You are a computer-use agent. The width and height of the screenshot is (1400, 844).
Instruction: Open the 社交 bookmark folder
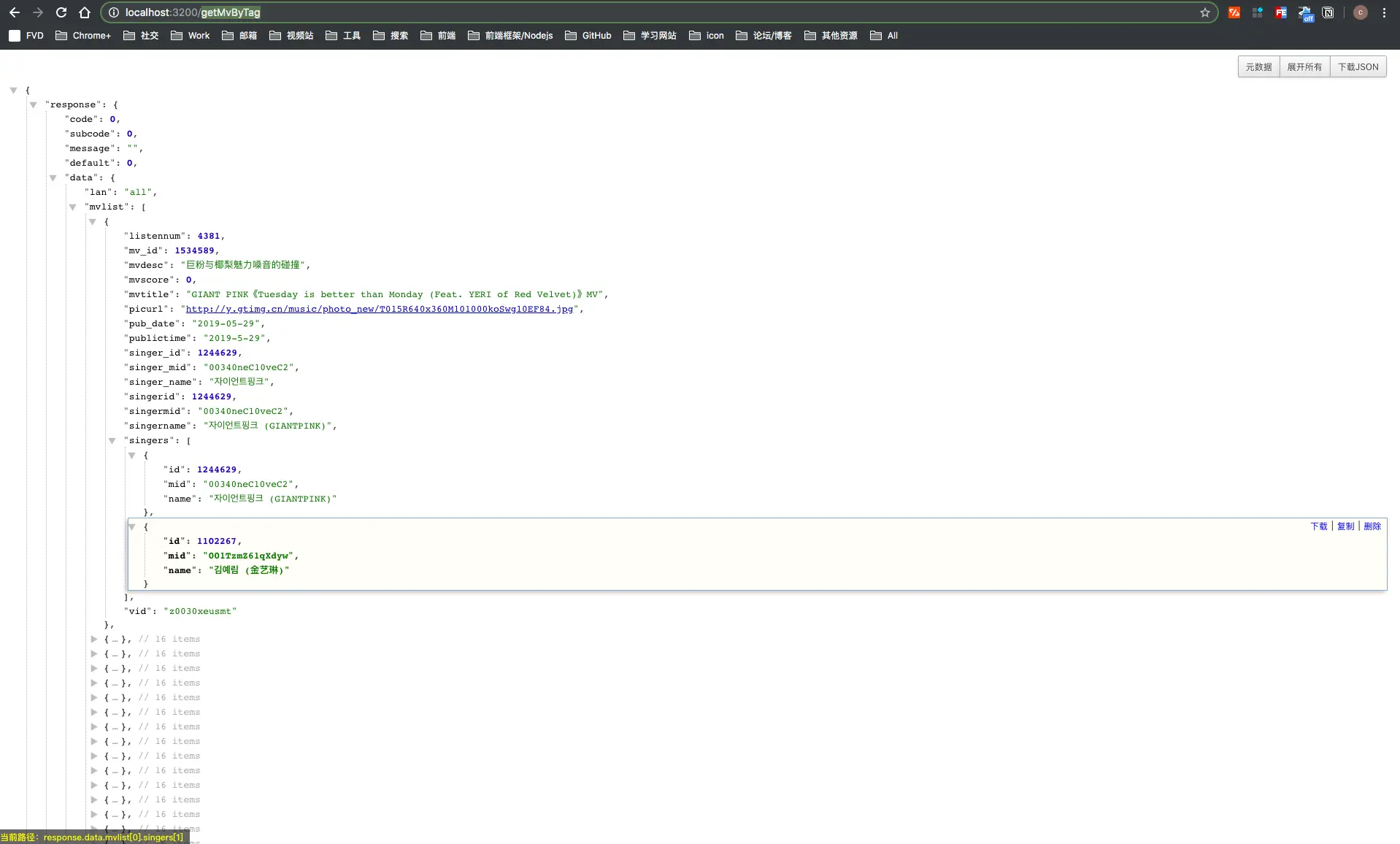[x=141, y=35]
